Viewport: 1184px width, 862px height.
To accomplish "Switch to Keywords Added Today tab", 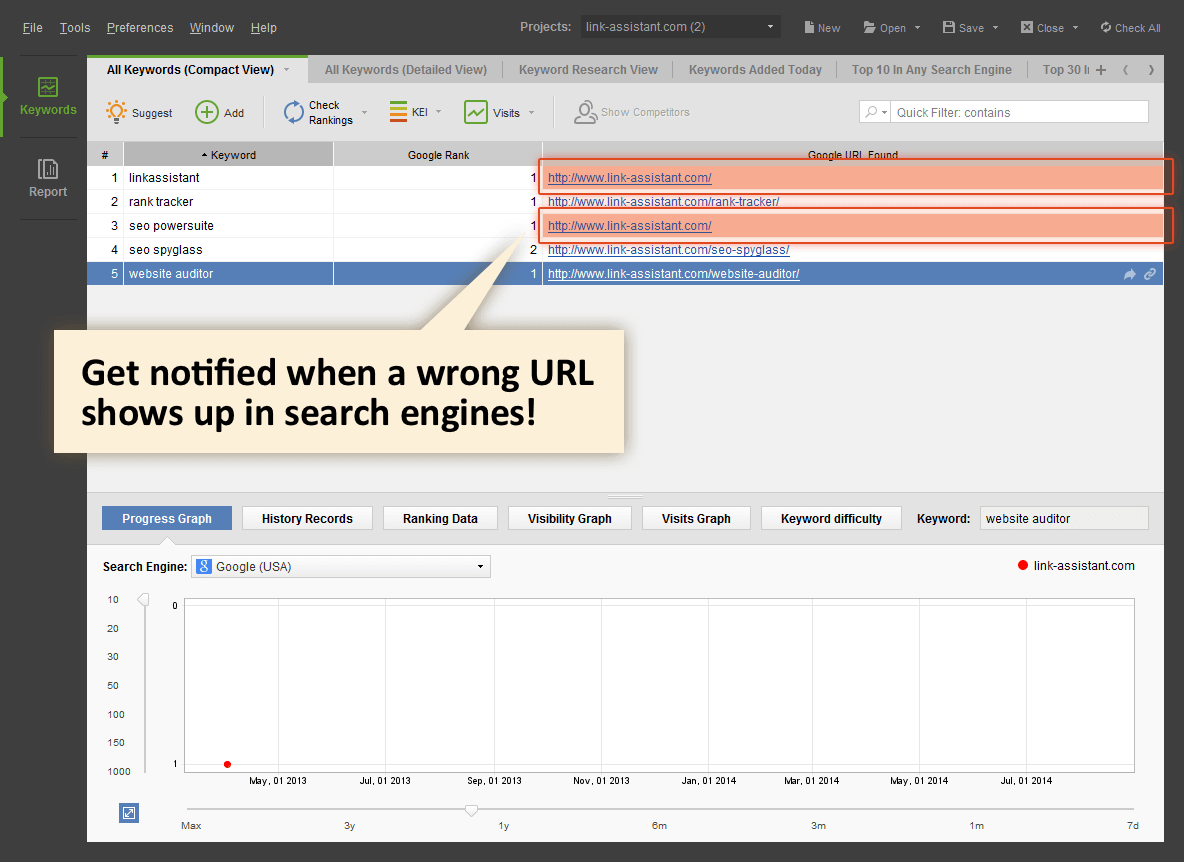I will 755,69.
